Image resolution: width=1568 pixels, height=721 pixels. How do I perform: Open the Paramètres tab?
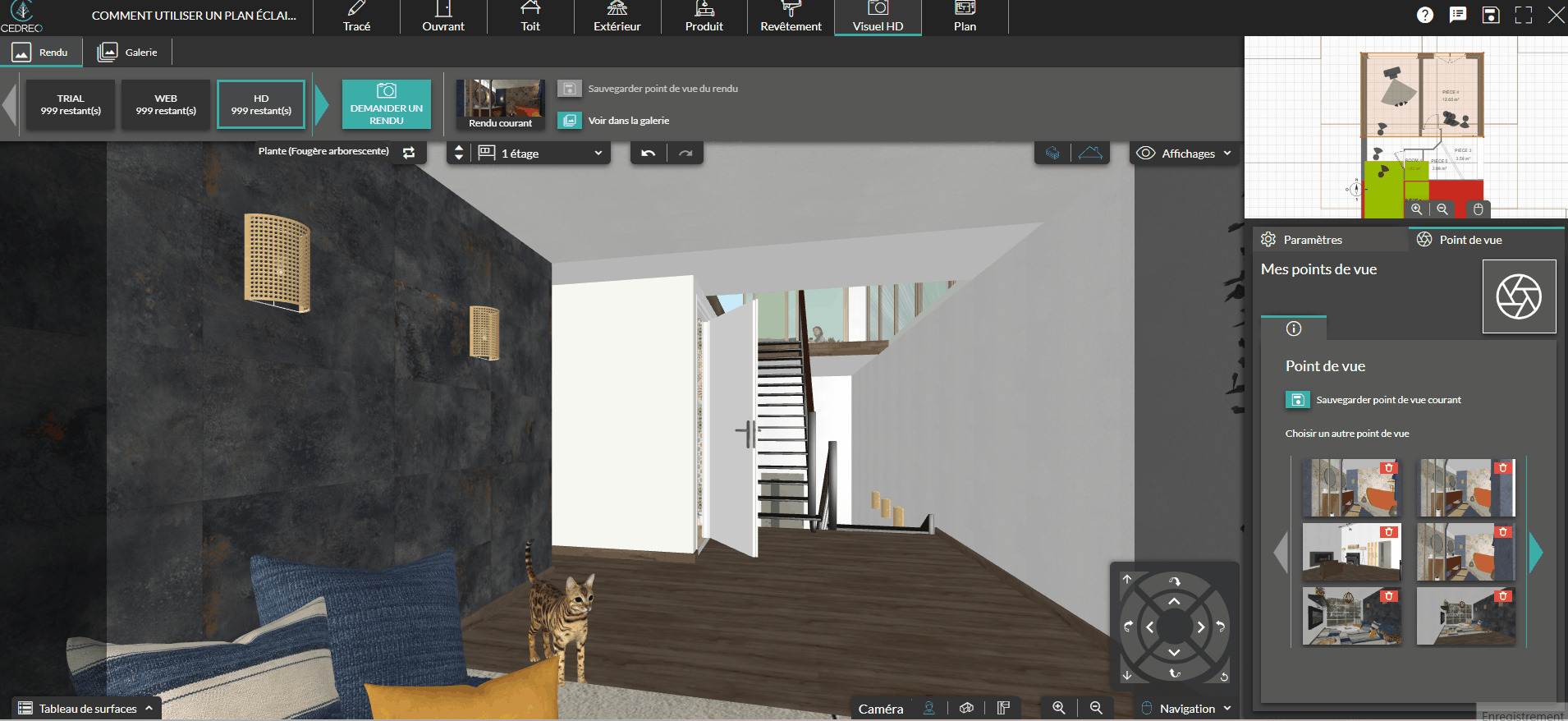tap(1330, 240)
